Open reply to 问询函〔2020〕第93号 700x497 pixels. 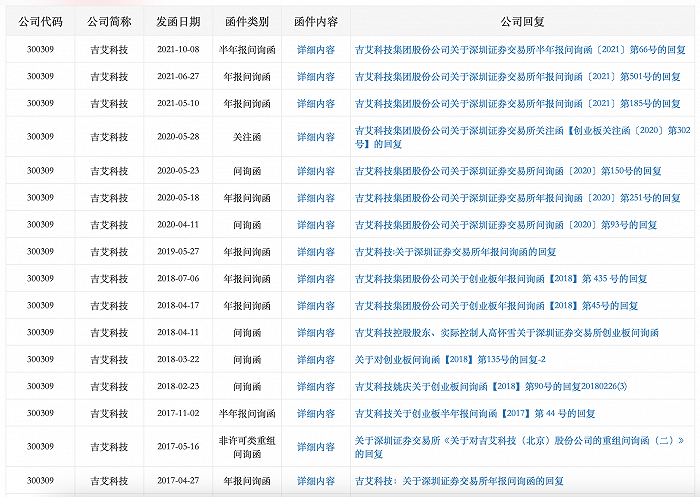click(506, 225)
